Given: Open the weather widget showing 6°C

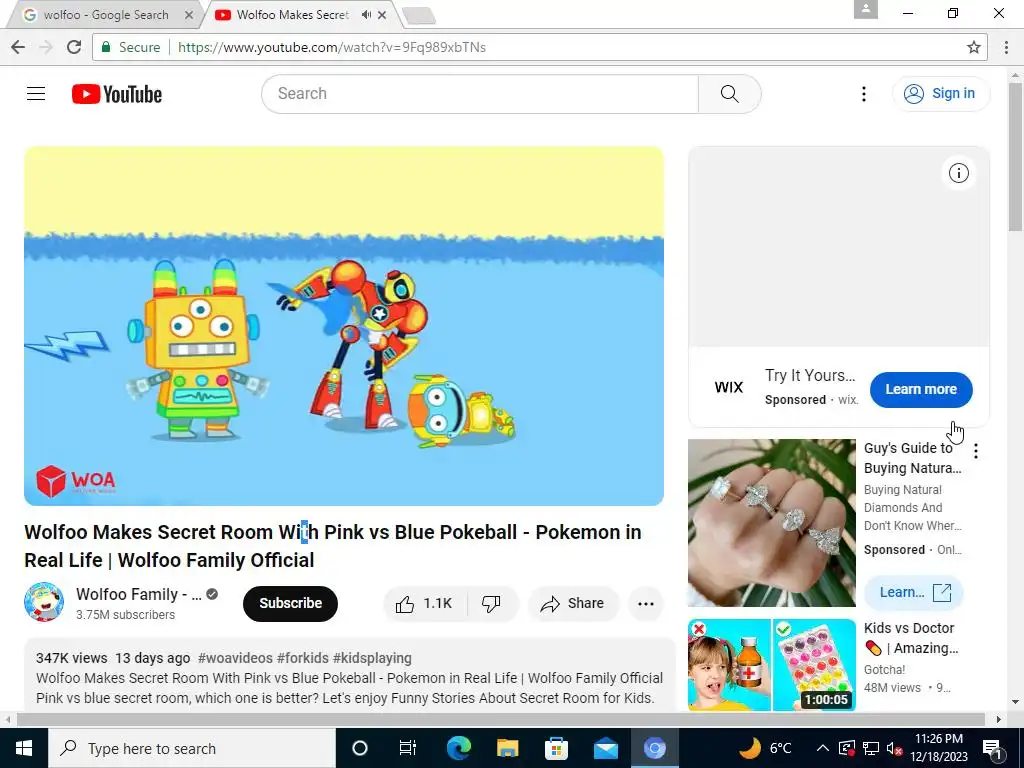Looking at the screenshot, I should tap(765, 748).
